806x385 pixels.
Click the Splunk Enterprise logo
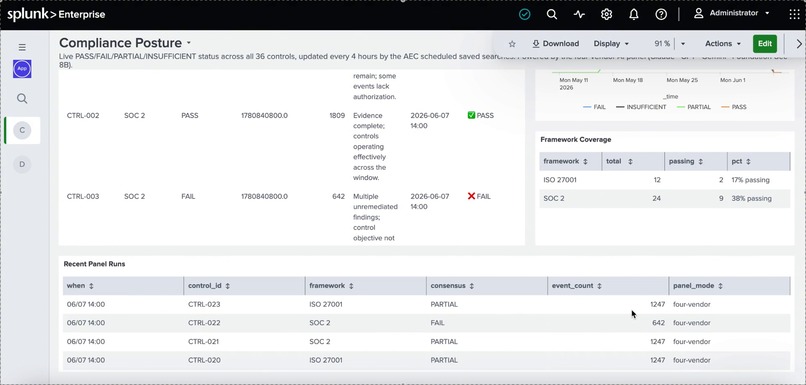pyautogui.click(x=56, y=14)
